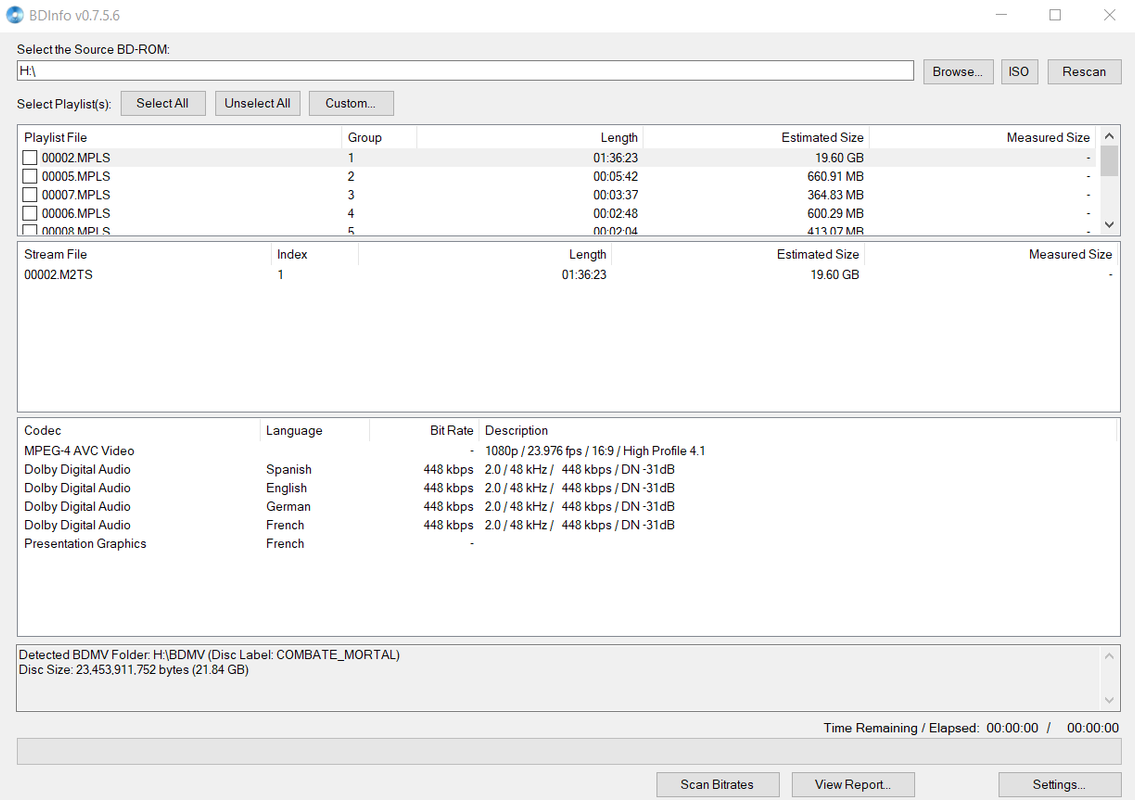This screenshot has width=1135, height=800.
Task: Check the 00007.MPLS playlist checkbox
Action: pos(30,195)
